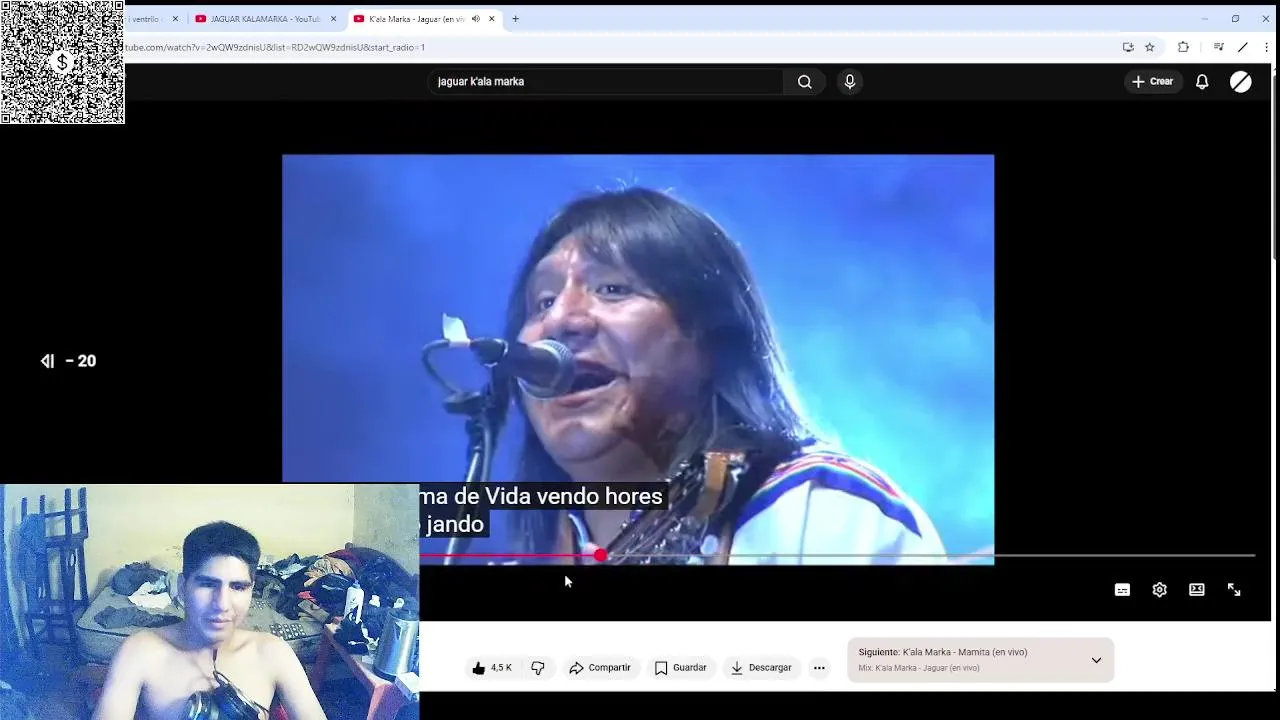Click the Crear button
Screen dimensions: 1280x720
[x=1152, y=82]
